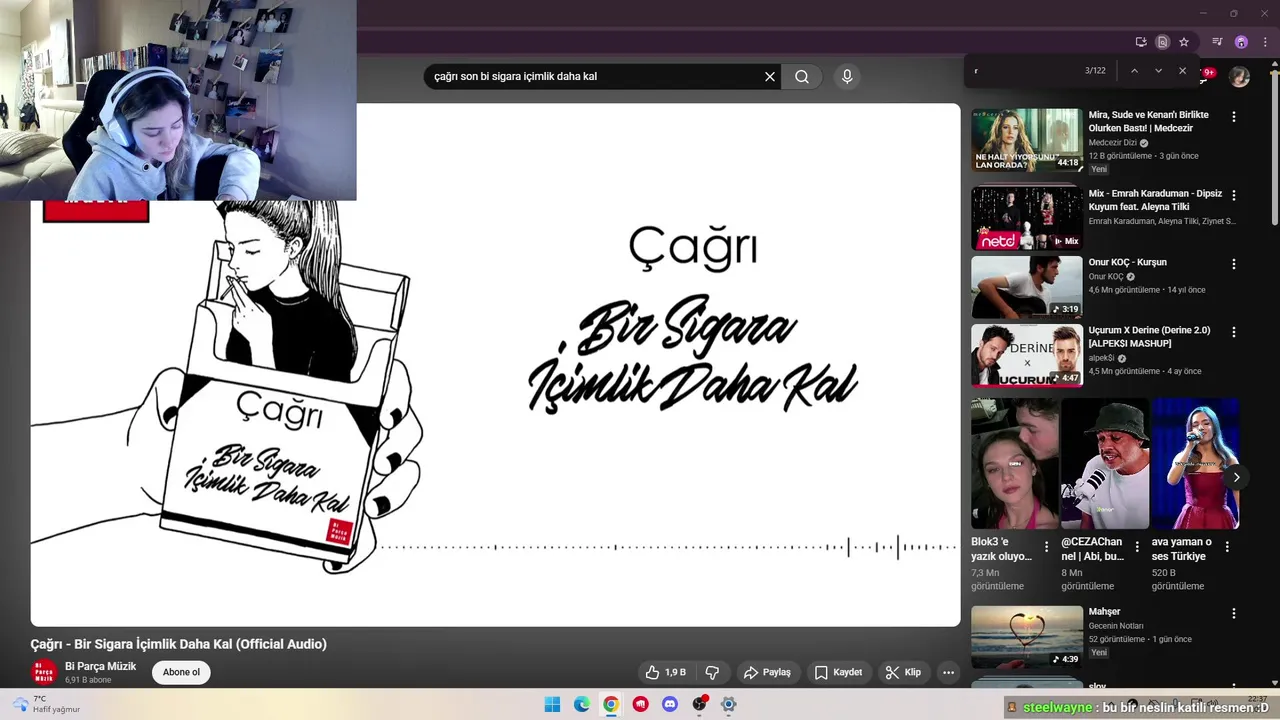Open the Onur KOÇ - Kurşun thumbnail

point(1027,287)
